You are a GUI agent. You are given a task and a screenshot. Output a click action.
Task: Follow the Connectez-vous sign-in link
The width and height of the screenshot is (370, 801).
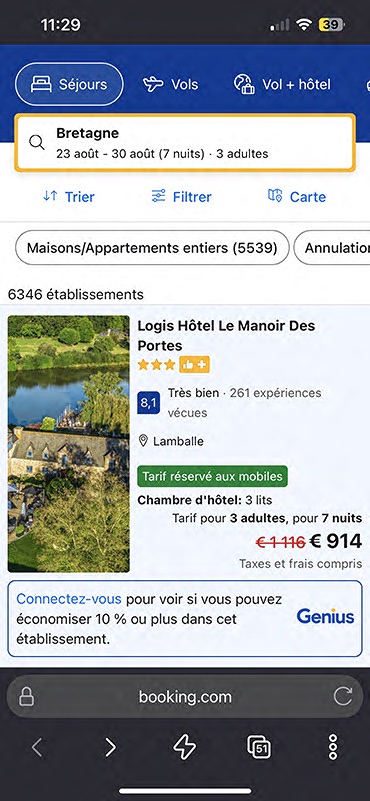[x=69, y=599]
